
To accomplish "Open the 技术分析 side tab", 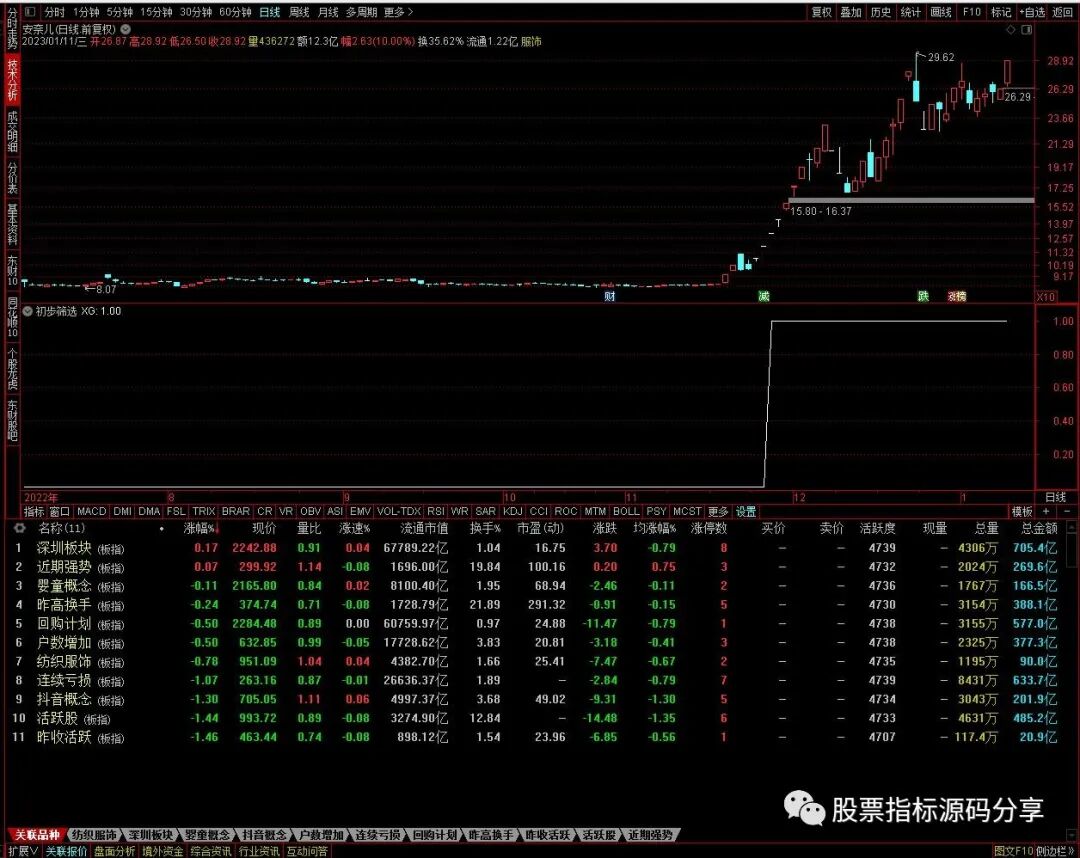I will 12,79.
